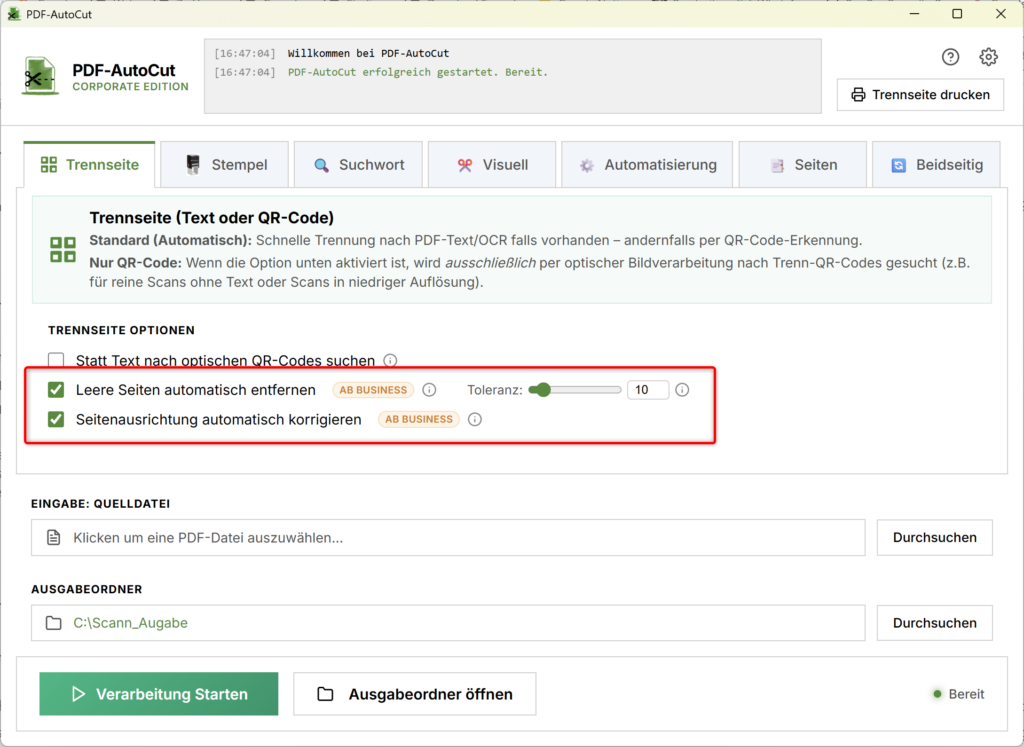Click the folder icon in Ausgabeordner field
Viewport: 1024px width, 747px height.
(54, 623)
